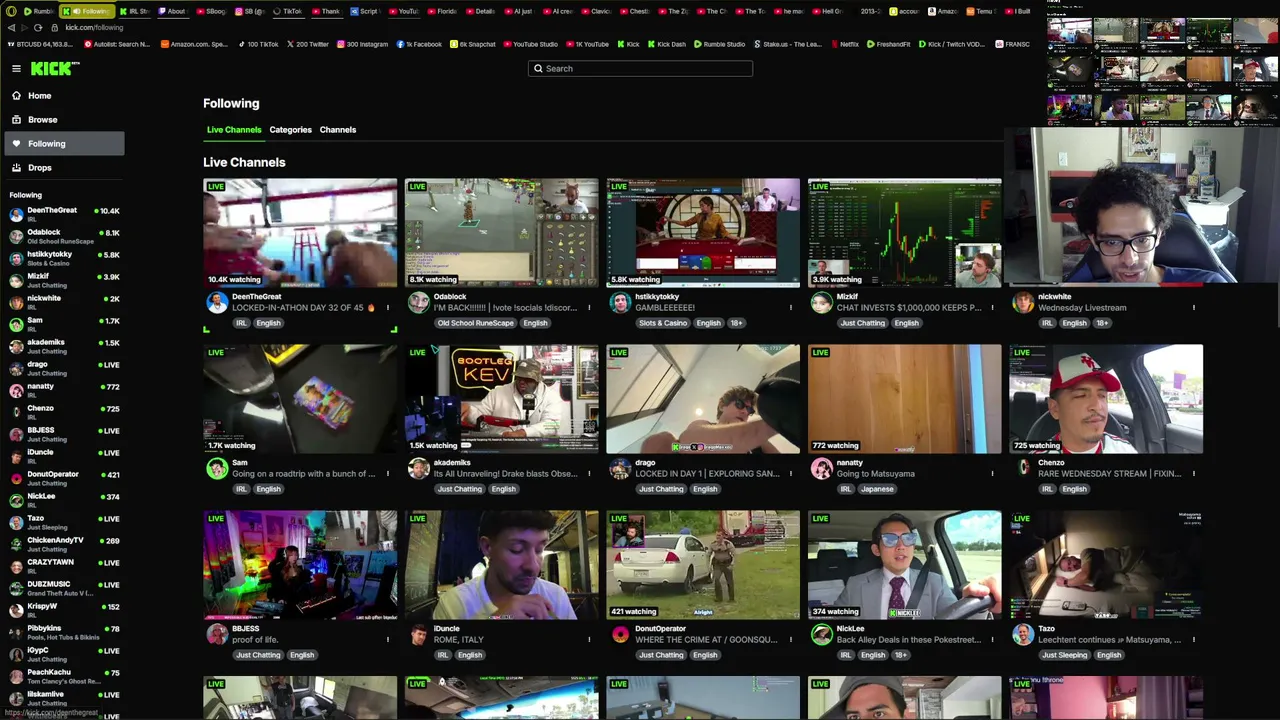Click the Wednesday Livestream title link
The image size is (1280, 720).
pyautogui.click(x=1082, y=308)
